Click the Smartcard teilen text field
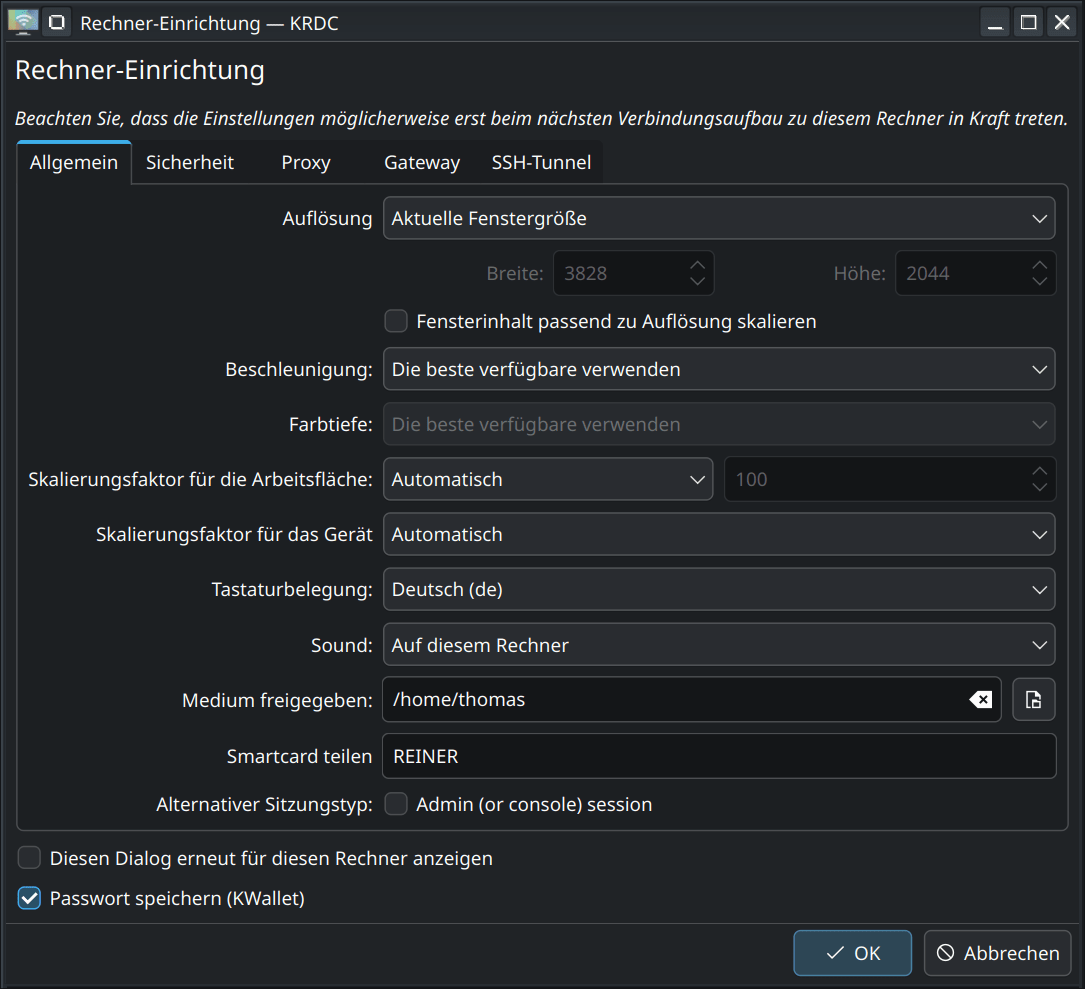This screenshot has height=989, width=1085. pyautogui.click(x=718, y=756)
